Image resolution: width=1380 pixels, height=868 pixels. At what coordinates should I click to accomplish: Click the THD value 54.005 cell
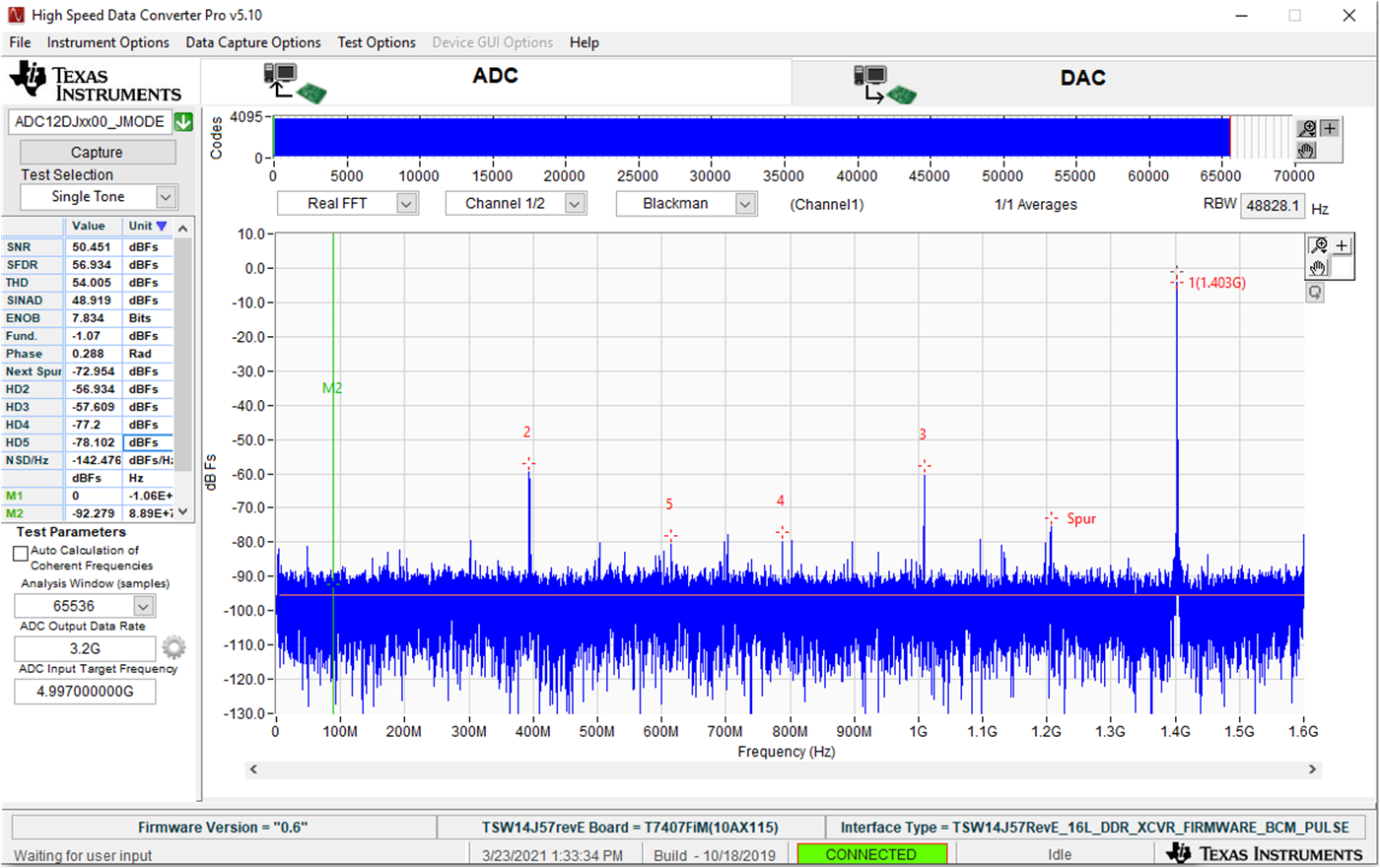[x=94, y=283]
